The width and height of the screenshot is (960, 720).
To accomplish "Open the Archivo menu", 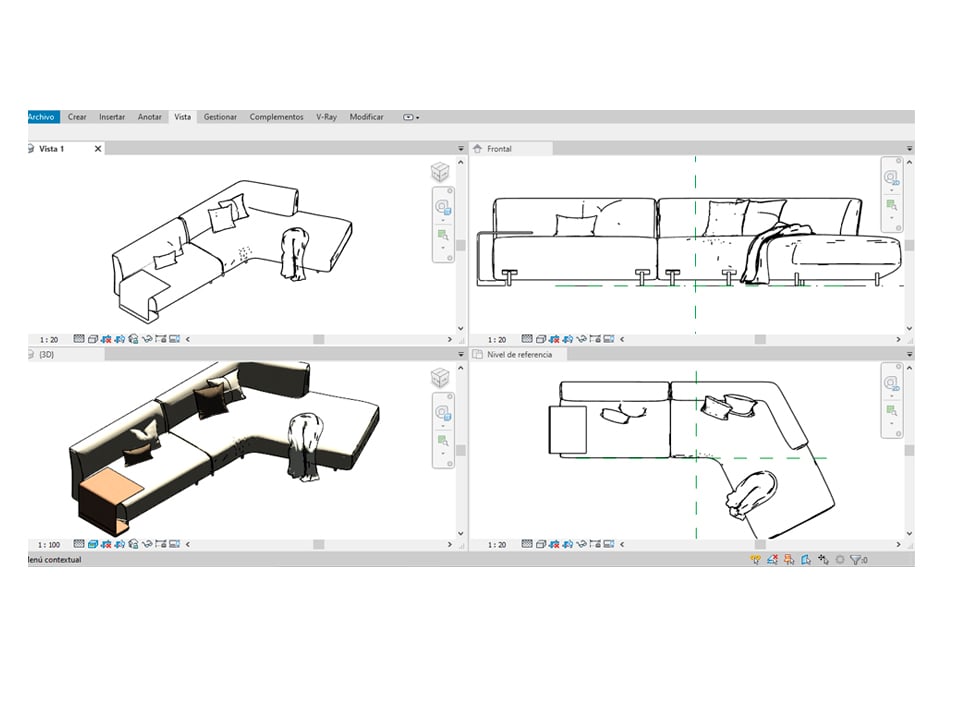I will click(x=43, y=117).
